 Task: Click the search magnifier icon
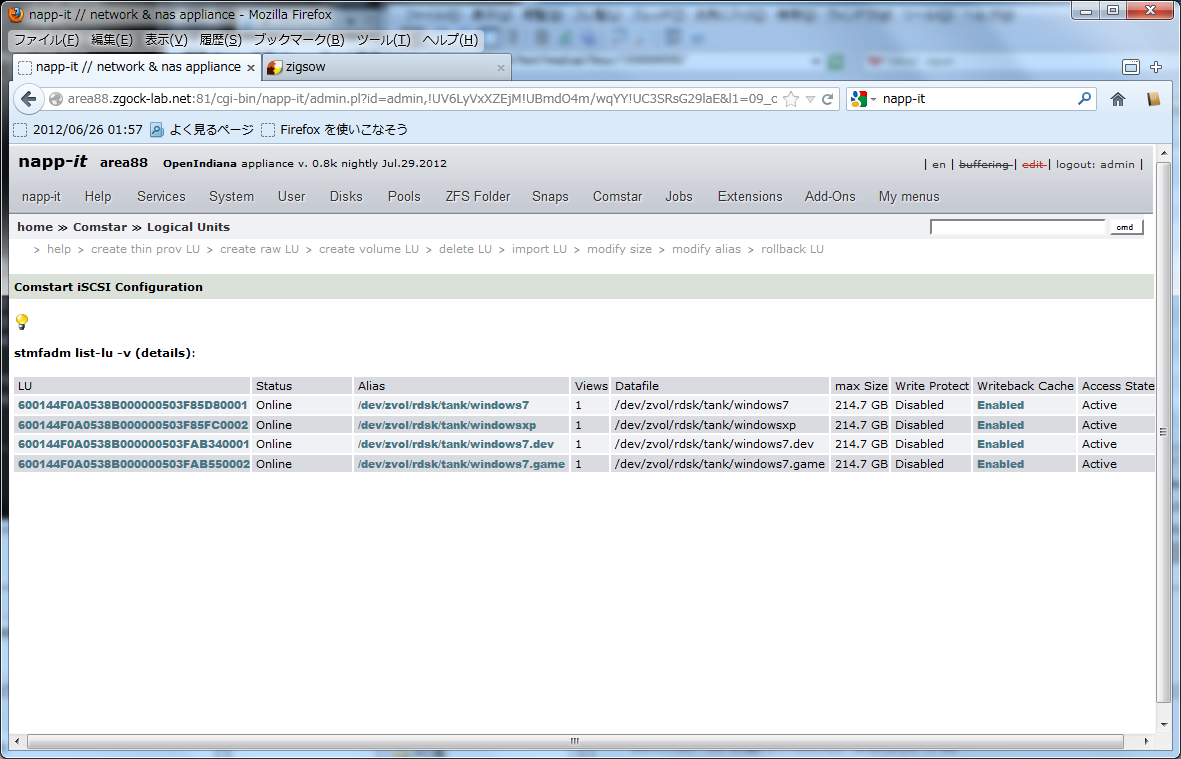pos(1085,98)
